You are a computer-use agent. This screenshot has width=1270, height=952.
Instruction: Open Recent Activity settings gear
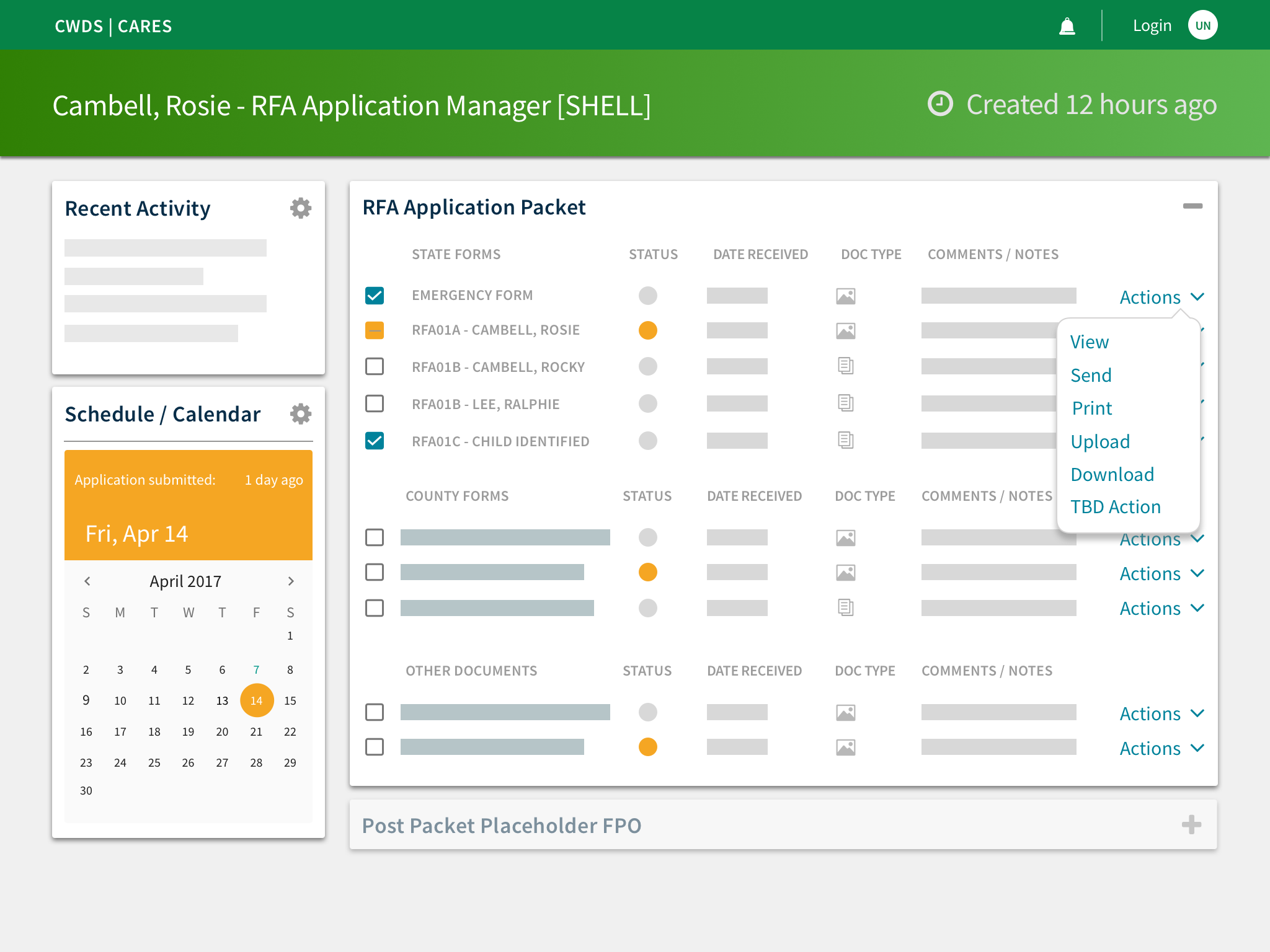tap(301, 208)
